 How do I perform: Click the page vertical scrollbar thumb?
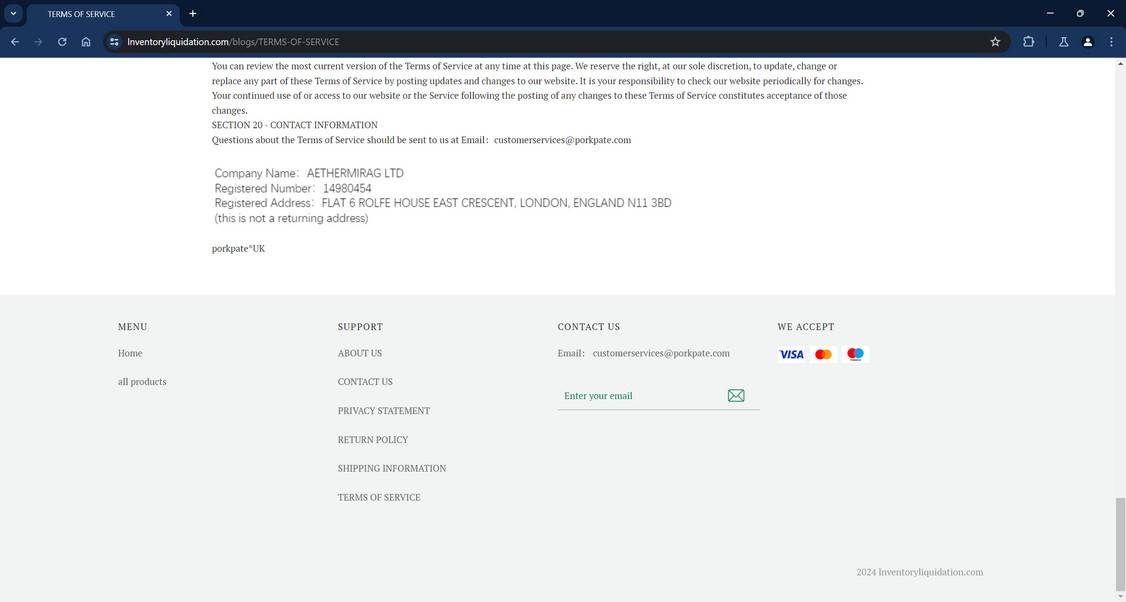click(1120, 545)
